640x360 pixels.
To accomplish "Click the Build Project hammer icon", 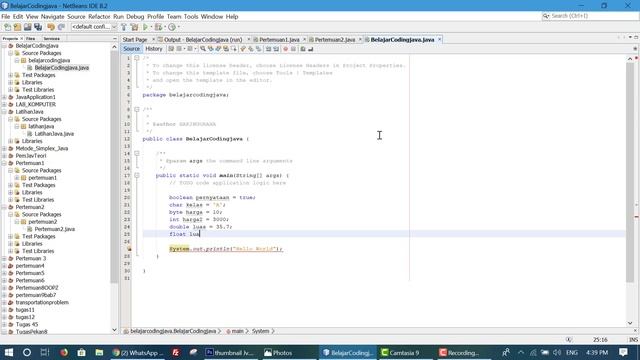I will click(124, 27).
